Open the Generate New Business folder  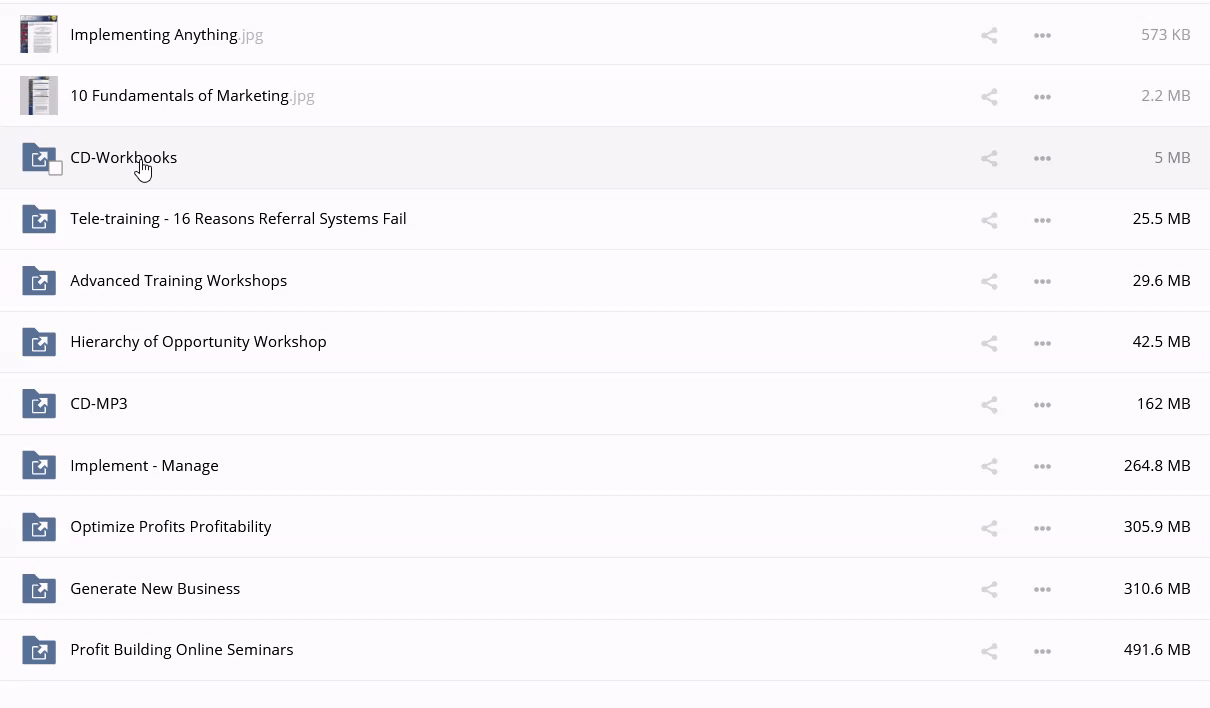[x=155, y=588]
